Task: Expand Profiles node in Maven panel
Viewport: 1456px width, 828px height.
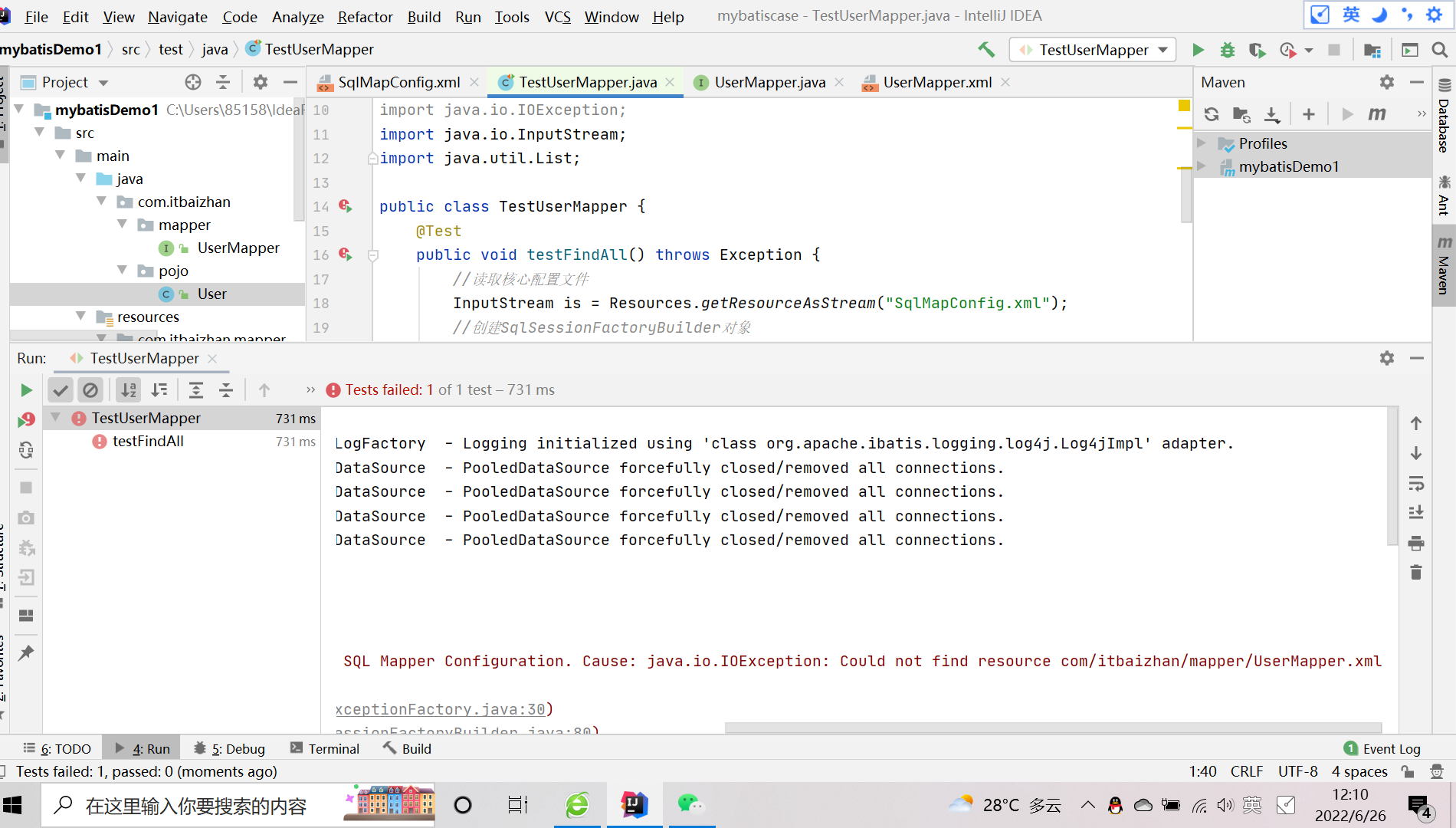Action: (x=1202, y=143)
